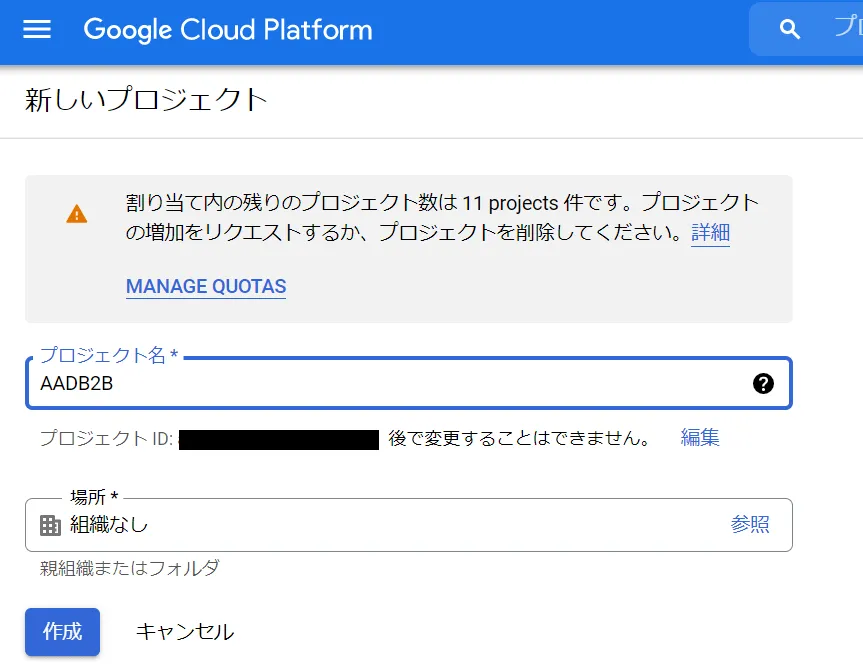Viewport: 863px width, 670px height.
Task: Click the search magnifier icon
Action: pos(790,30)
